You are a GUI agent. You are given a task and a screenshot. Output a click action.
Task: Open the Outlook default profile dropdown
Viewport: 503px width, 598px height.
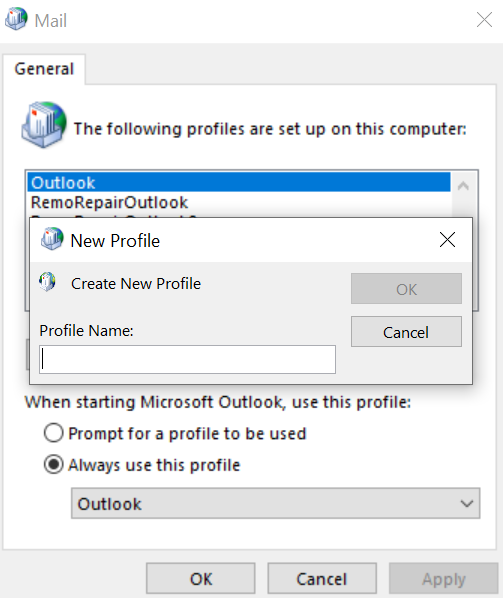click(x=275, y=503)
